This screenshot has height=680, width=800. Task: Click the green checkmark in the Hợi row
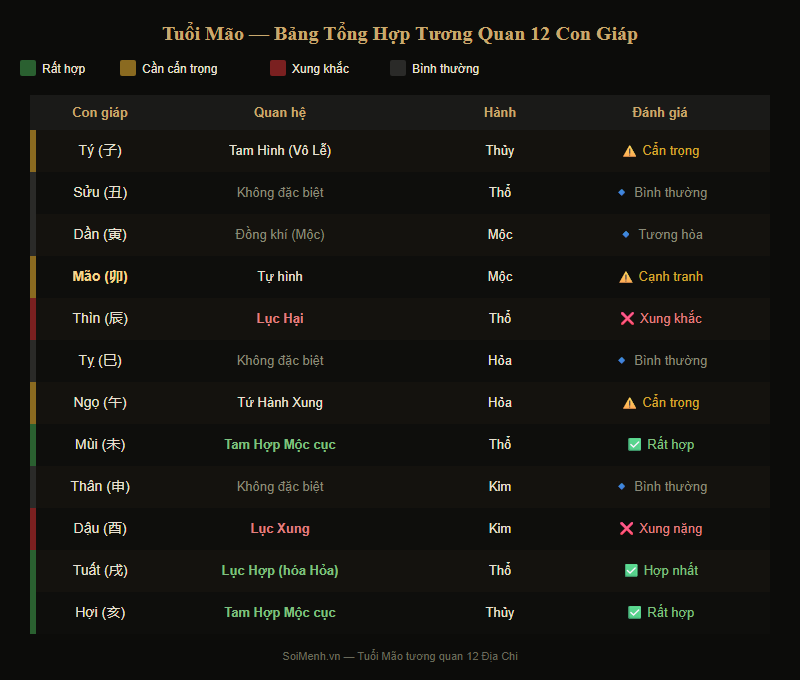tap(634, 613)
